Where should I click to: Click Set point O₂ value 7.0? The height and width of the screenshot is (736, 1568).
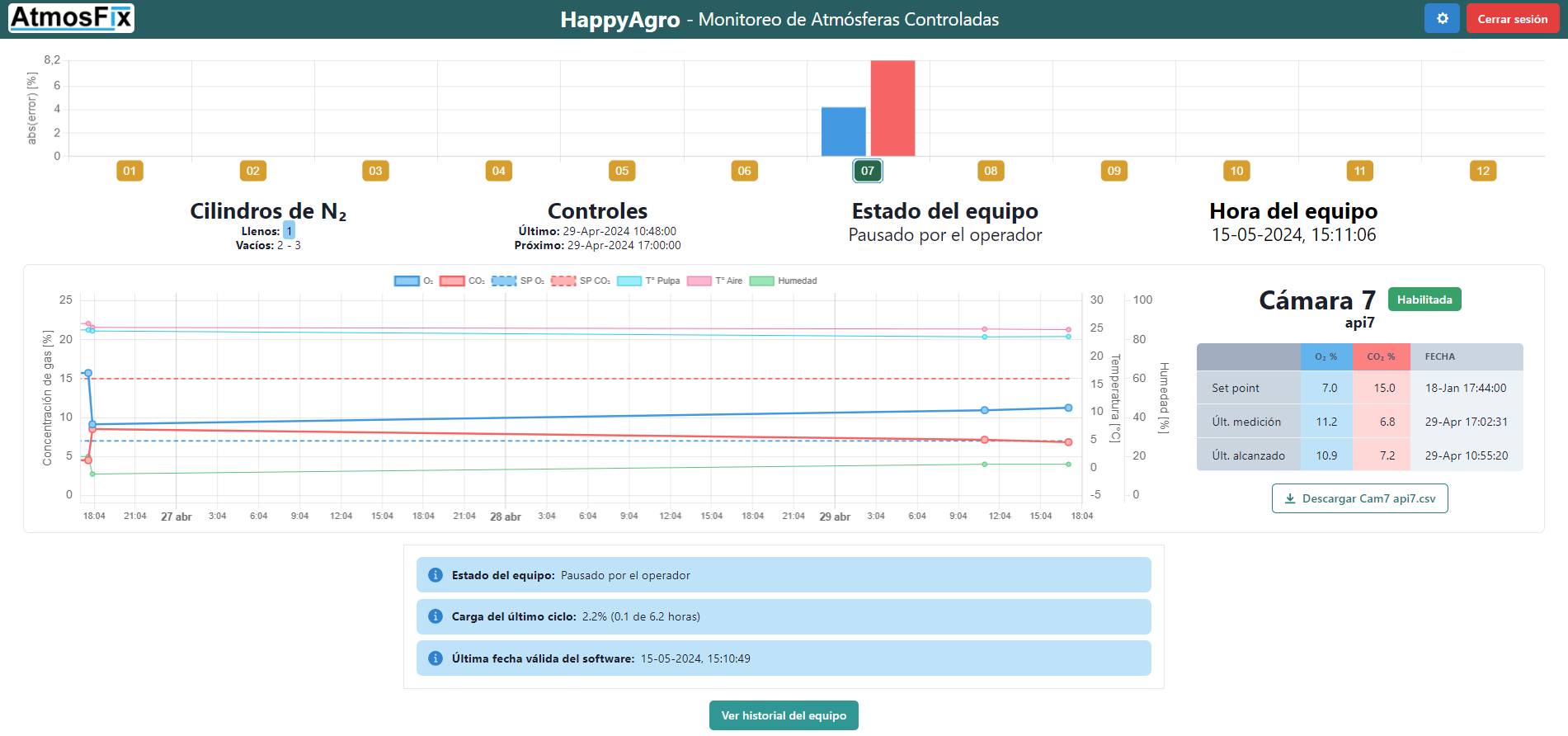pyautogui.click(x=1330, y=388)
